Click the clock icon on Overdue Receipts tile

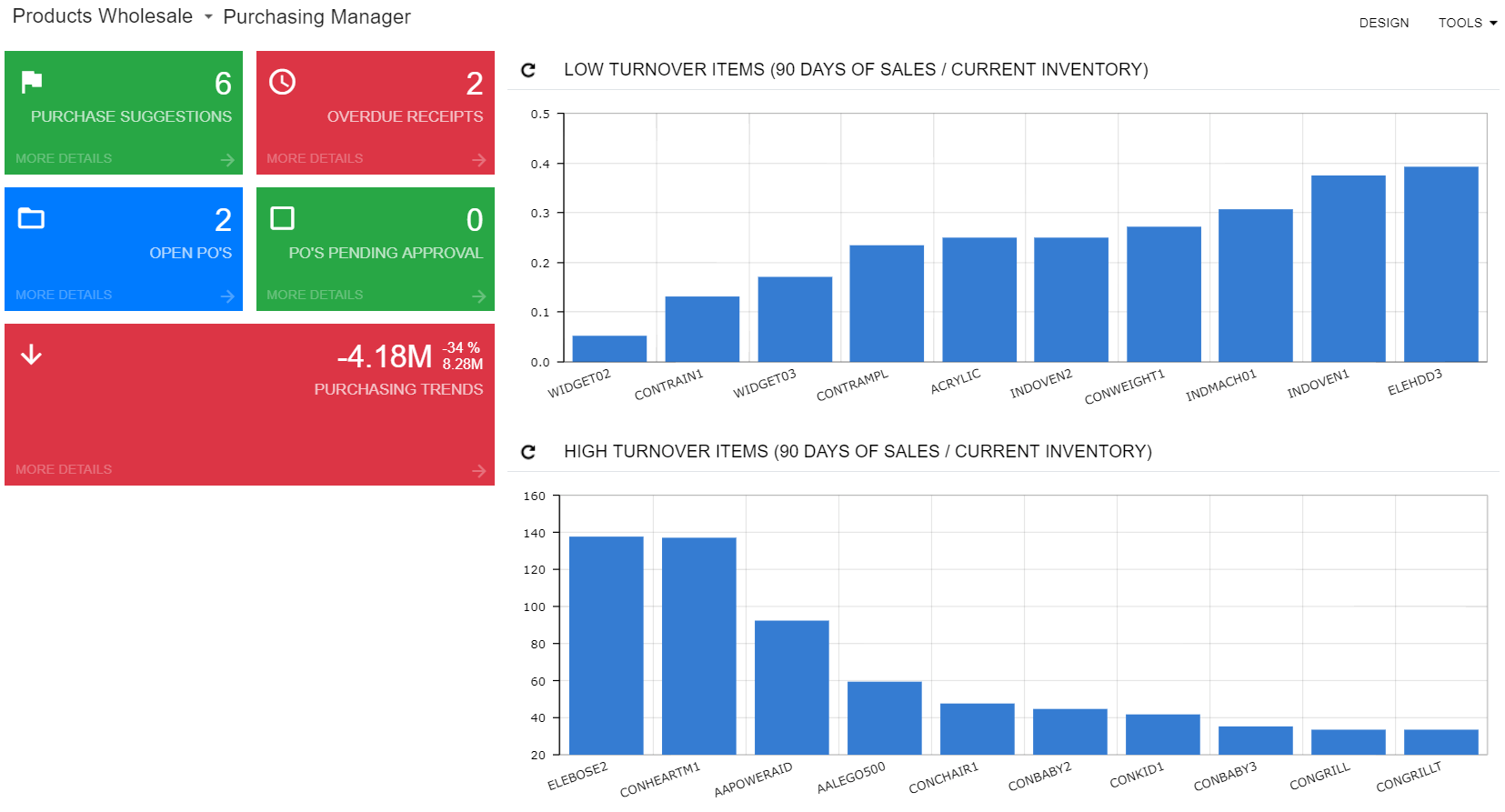[282, 82]
